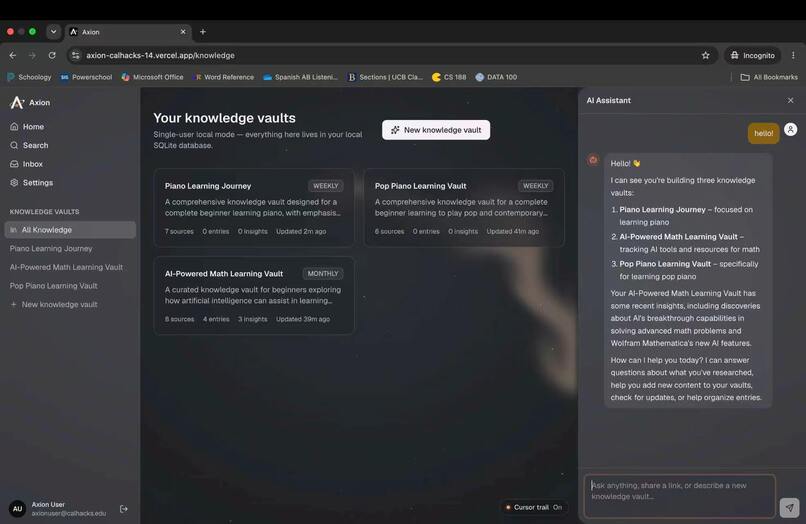Click the Incognito indicator
Screen dimensions: 806x524
tap(753, 55)
